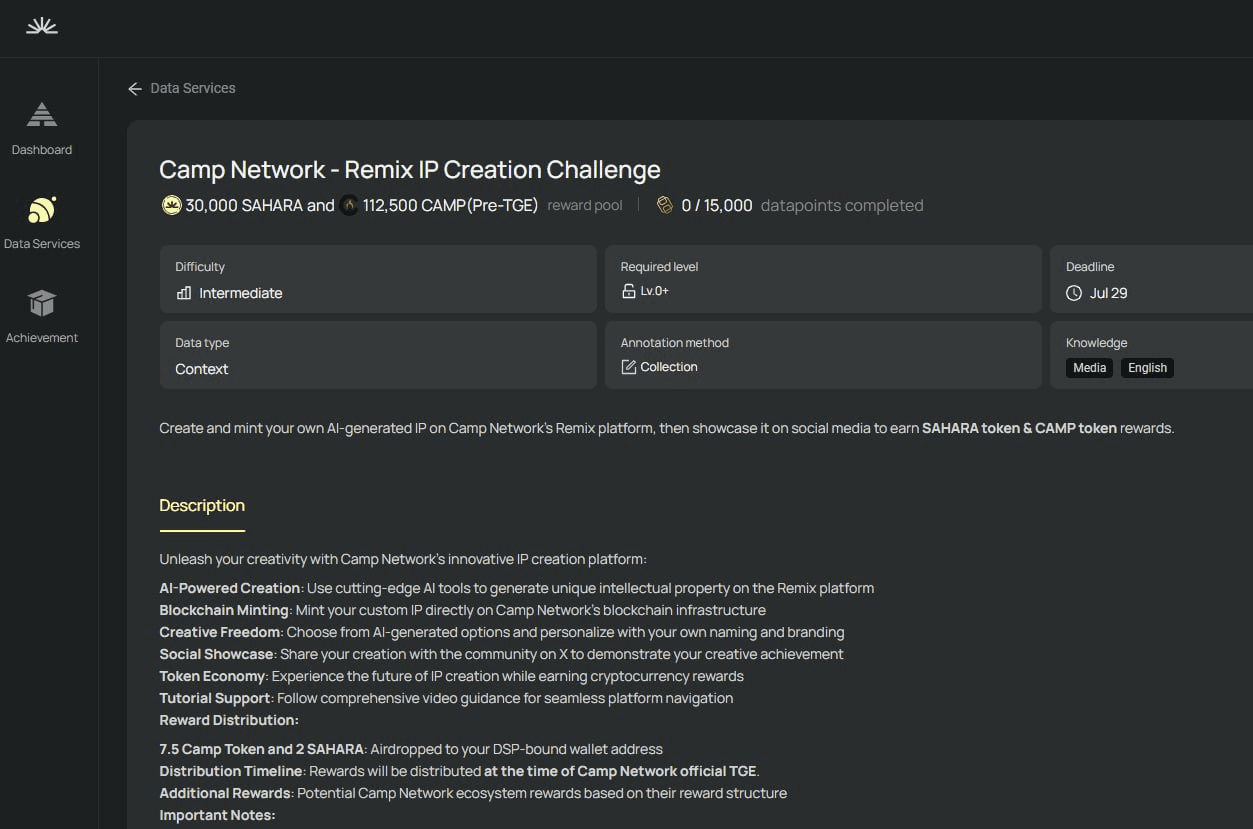
Task: Click the 'Blockchain Minting' line
Action: point(463,610)
